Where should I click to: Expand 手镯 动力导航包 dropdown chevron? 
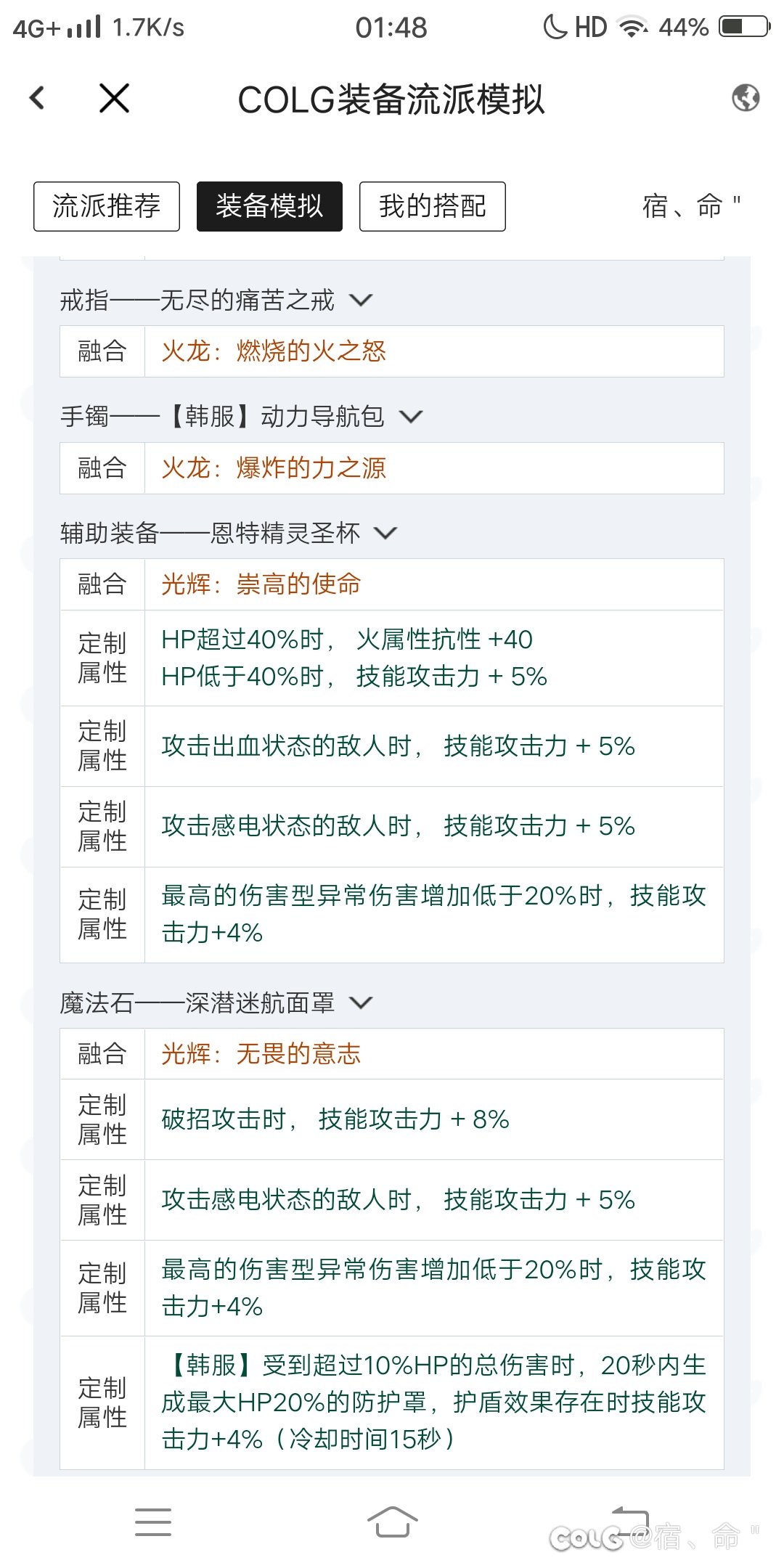click(411, 417)
